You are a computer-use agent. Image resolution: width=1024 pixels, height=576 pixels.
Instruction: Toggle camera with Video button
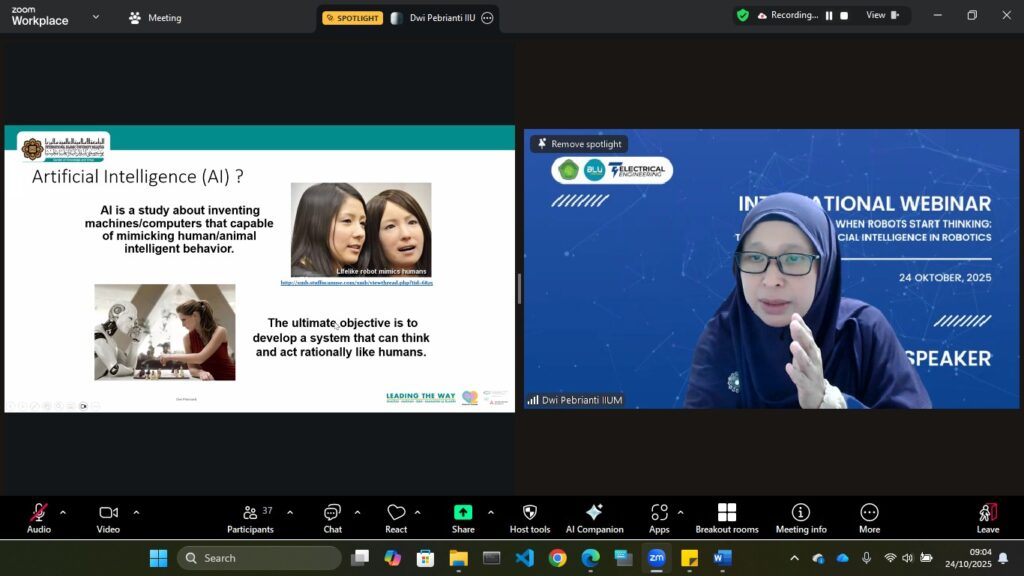click(108, 517)
